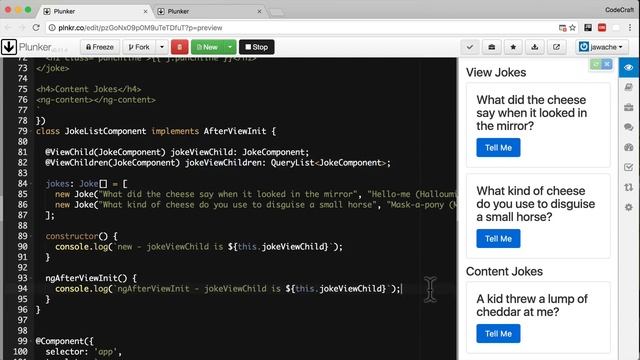Screen dimensions: 640x360
Task: Click Tell Me under the mirror joke
Action: (x=498, y=148)
